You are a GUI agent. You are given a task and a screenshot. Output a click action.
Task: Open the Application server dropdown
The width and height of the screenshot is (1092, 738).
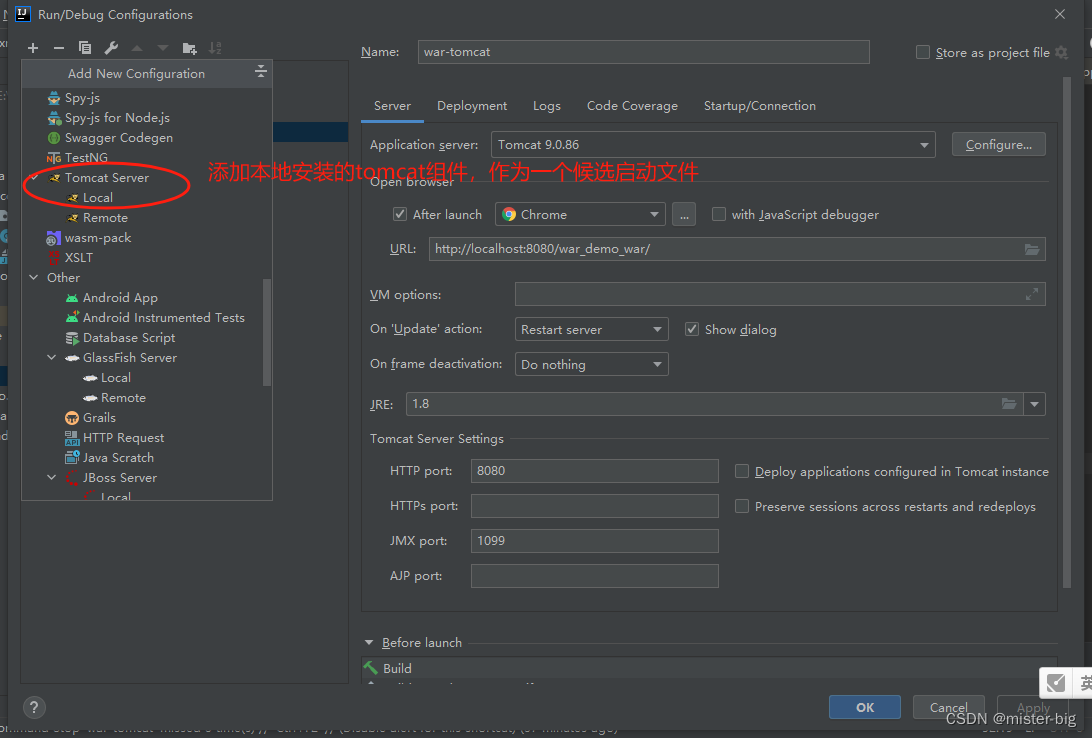(923, 144)
